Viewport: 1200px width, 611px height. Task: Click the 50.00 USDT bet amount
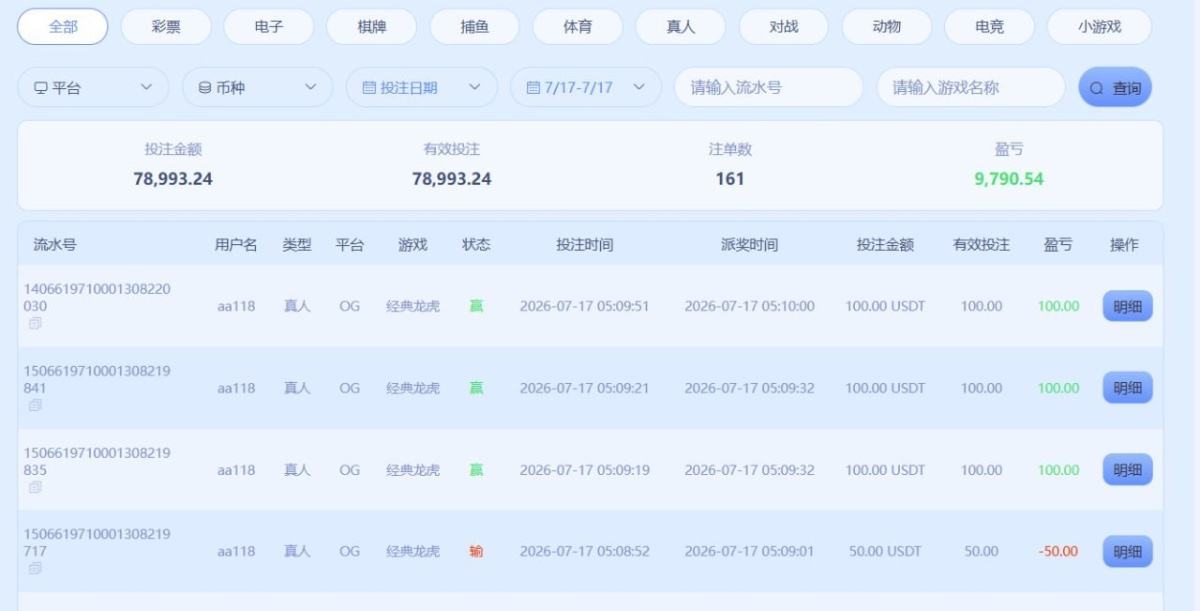tap(885, 551)
